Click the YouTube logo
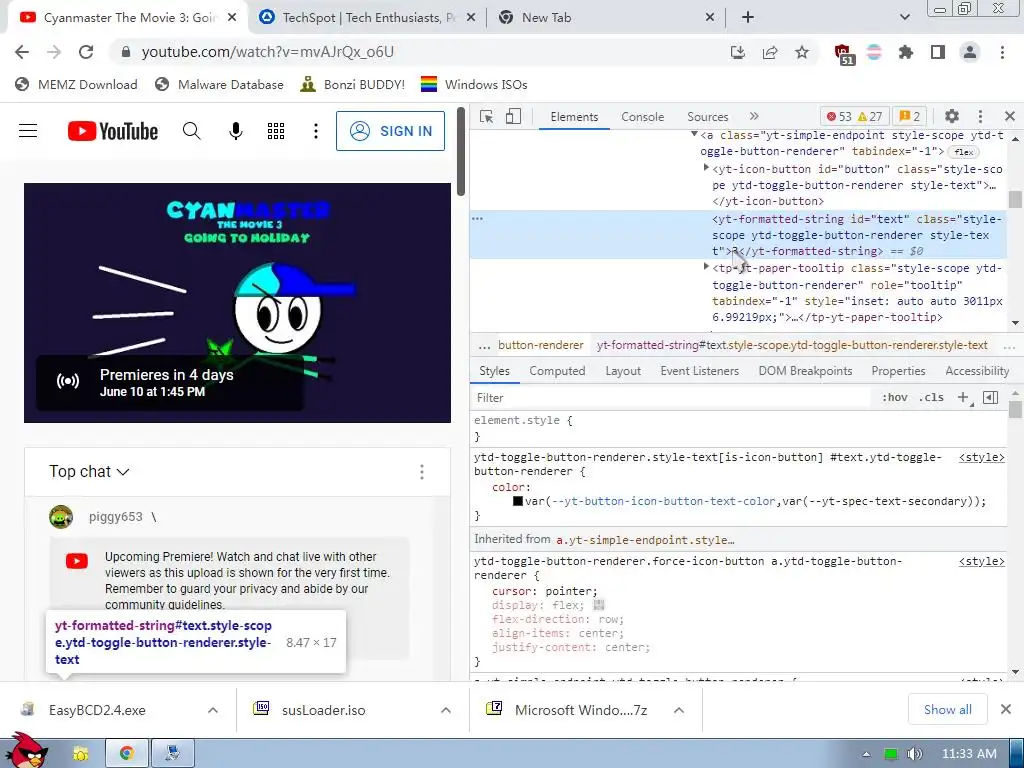This screenshot has height=768, width=1024. (x=113, y=131)
